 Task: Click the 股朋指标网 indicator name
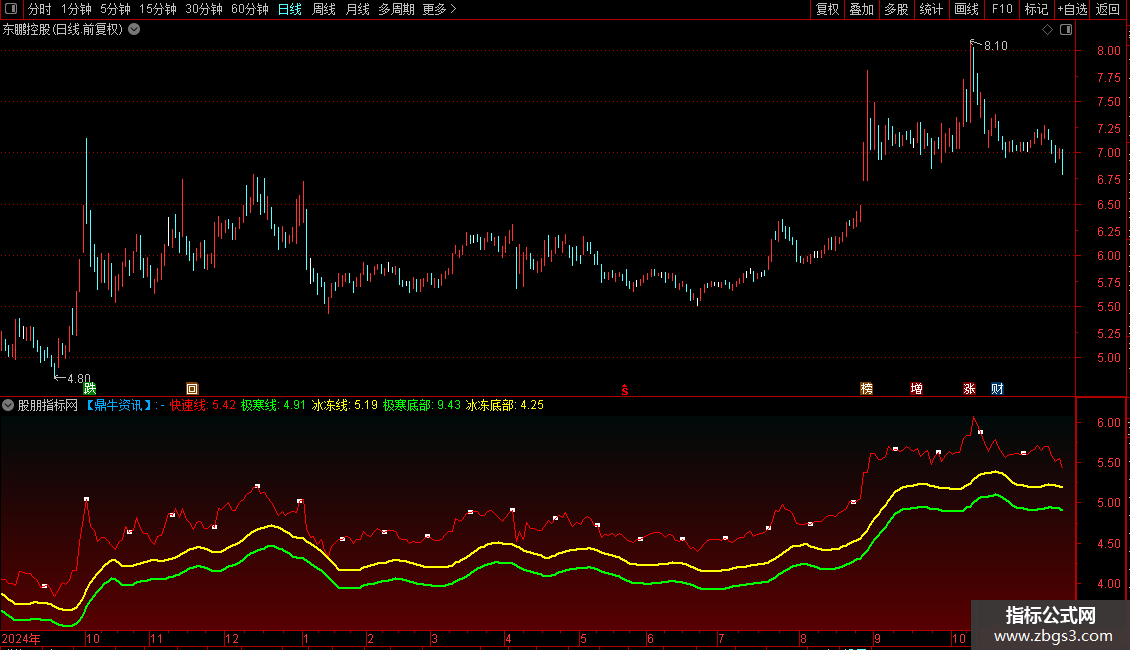(x=48, y=406)
